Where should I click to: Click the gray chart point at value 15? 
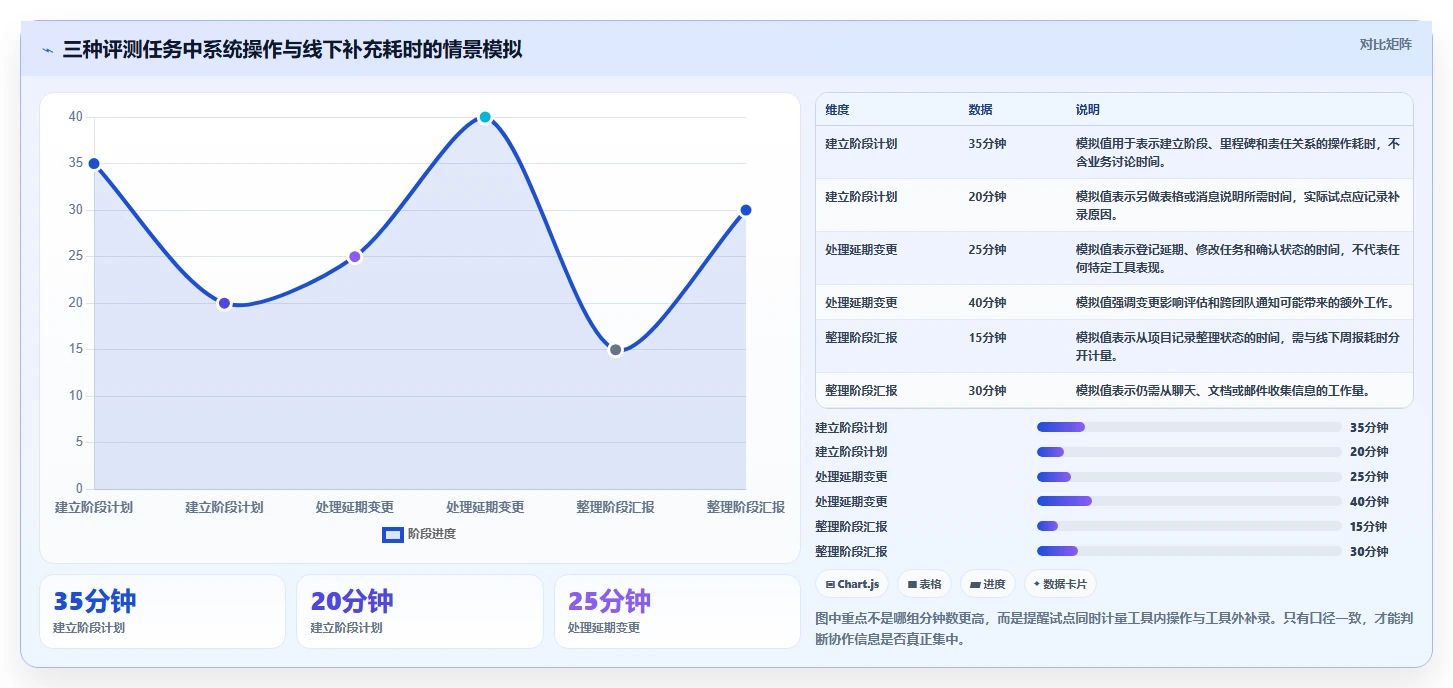615,350
